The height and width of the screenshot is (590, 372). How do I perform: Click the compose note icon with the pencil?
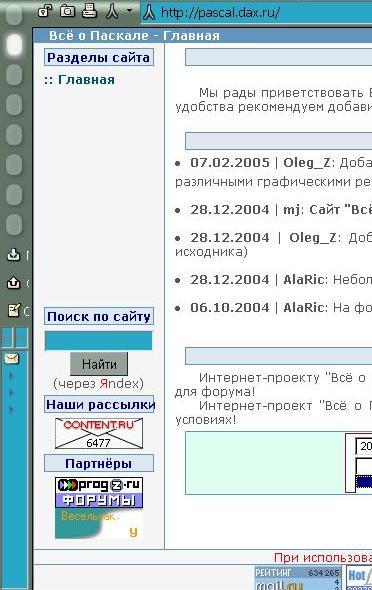point(14,310)
